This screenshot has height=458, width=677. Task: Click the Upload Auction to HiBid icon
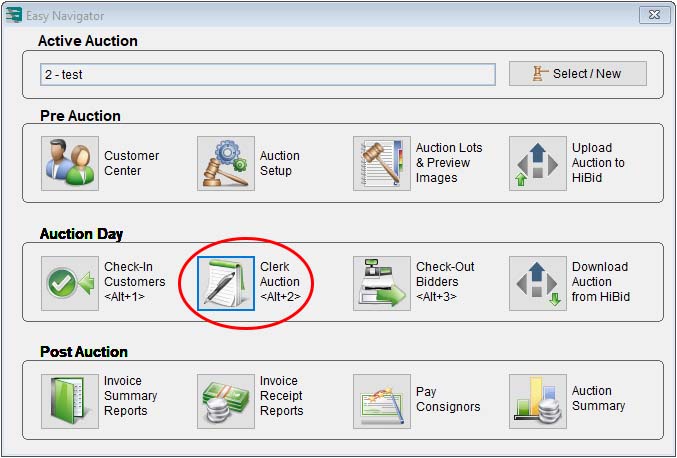point(538,164)
